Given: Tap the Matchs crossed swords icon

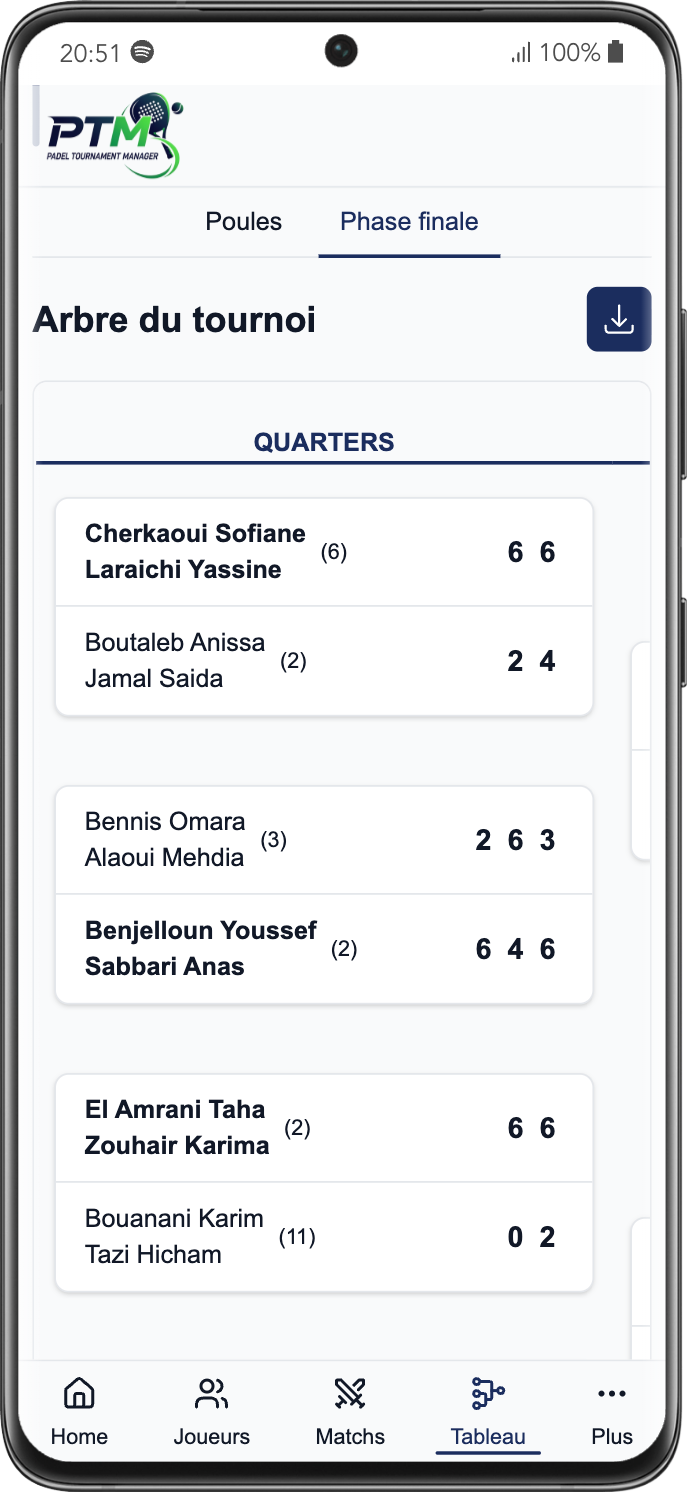Looking at the screenshot, I should tap(350, 1392).
